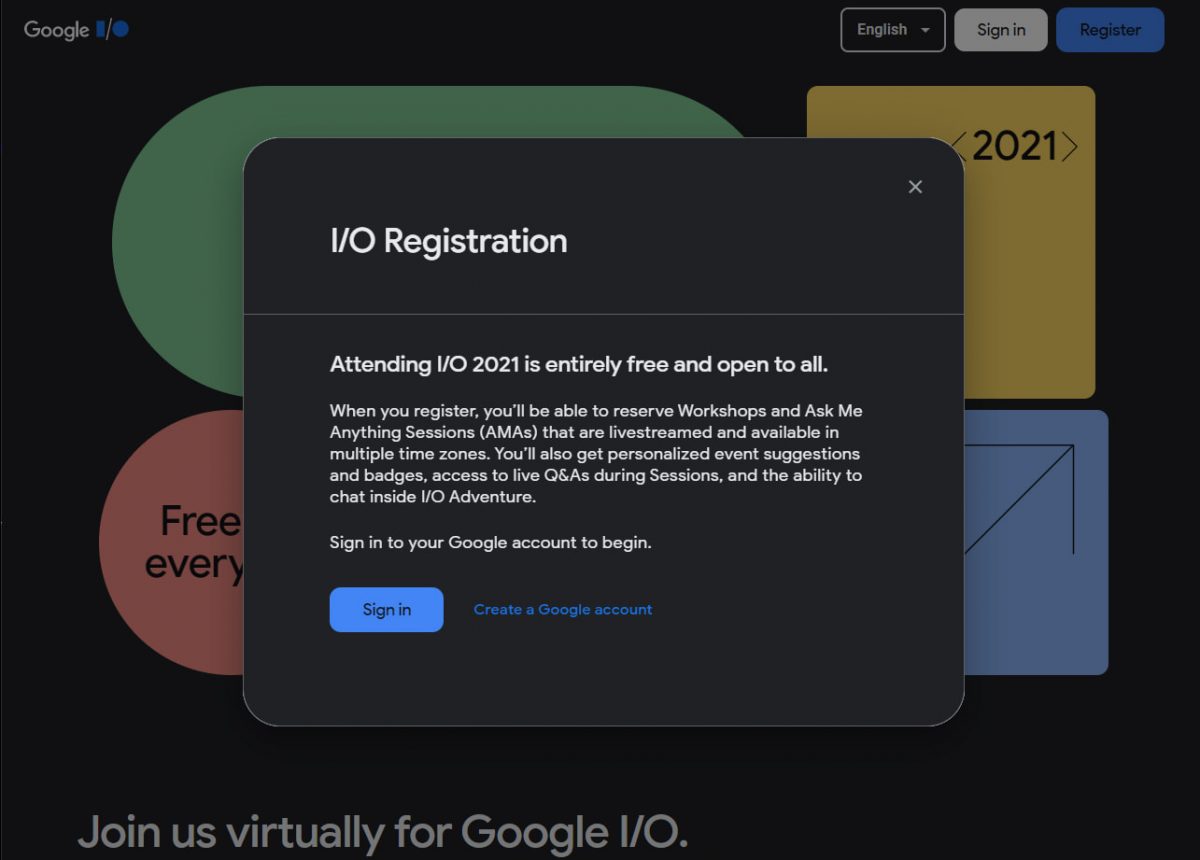
Task: Click the right angle bracket after 2021
Action: coord(1070,147)
